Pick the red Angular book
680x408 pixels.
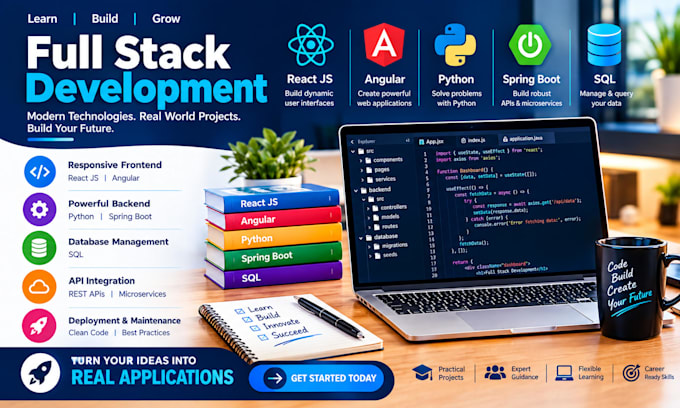tap(274, 218)
